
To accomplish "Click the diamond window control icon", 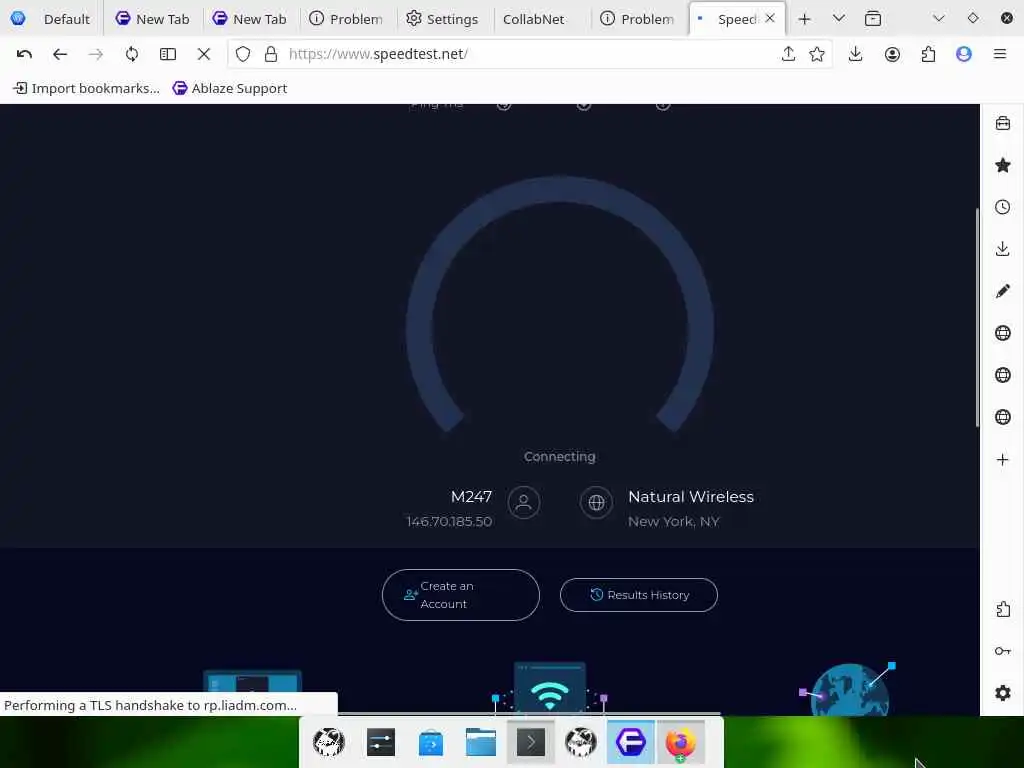I will point(973,18).
